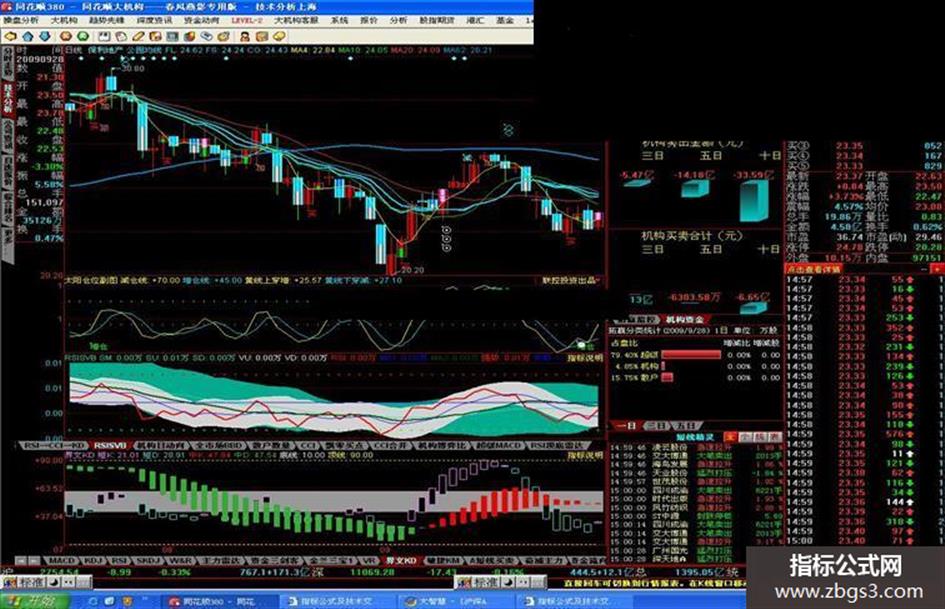
Task: Click the monitor screen toolbar icon
Action: pyautogui.click(x=172, y=37)
